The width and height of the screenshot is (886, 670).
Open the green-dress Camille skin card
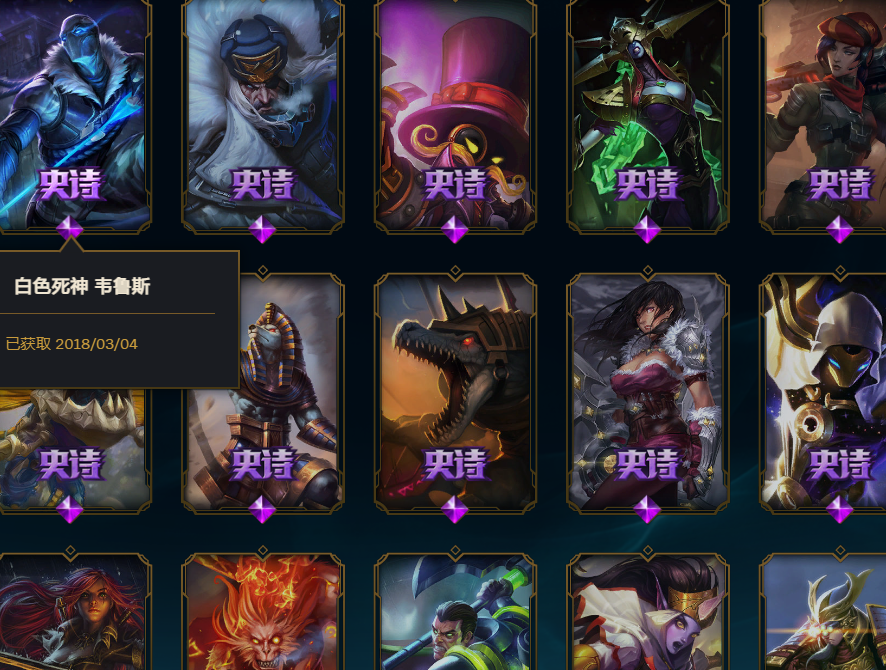pos(648,116)
